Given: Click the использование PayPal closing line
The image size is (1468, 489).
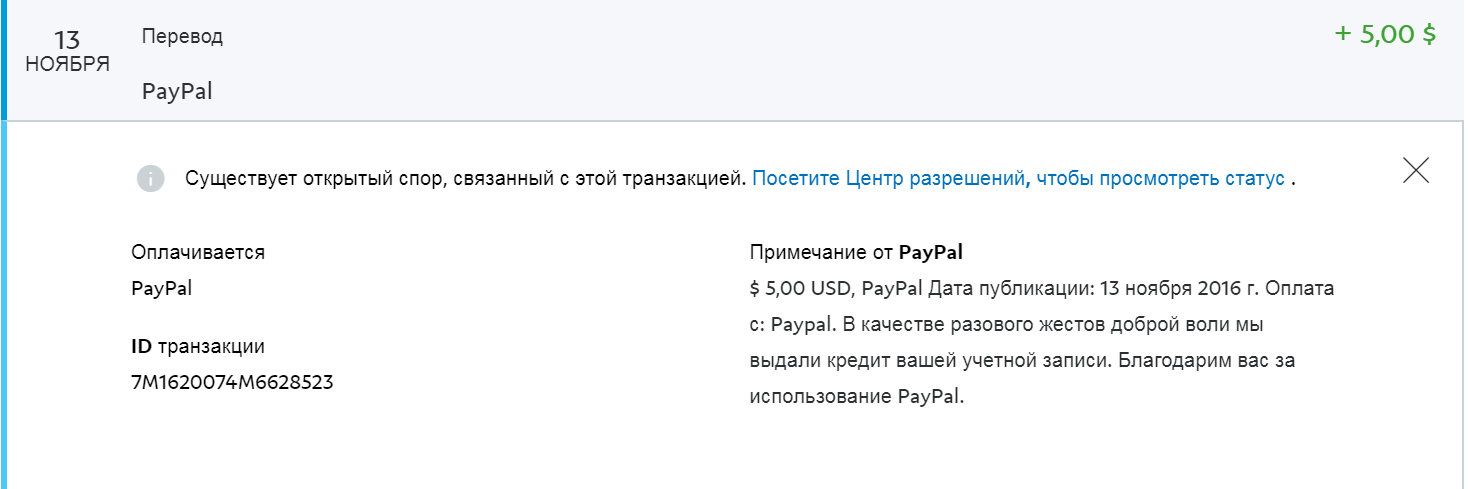Looking at the screenshot, I should pyautogui.click(x=856, y=396).
